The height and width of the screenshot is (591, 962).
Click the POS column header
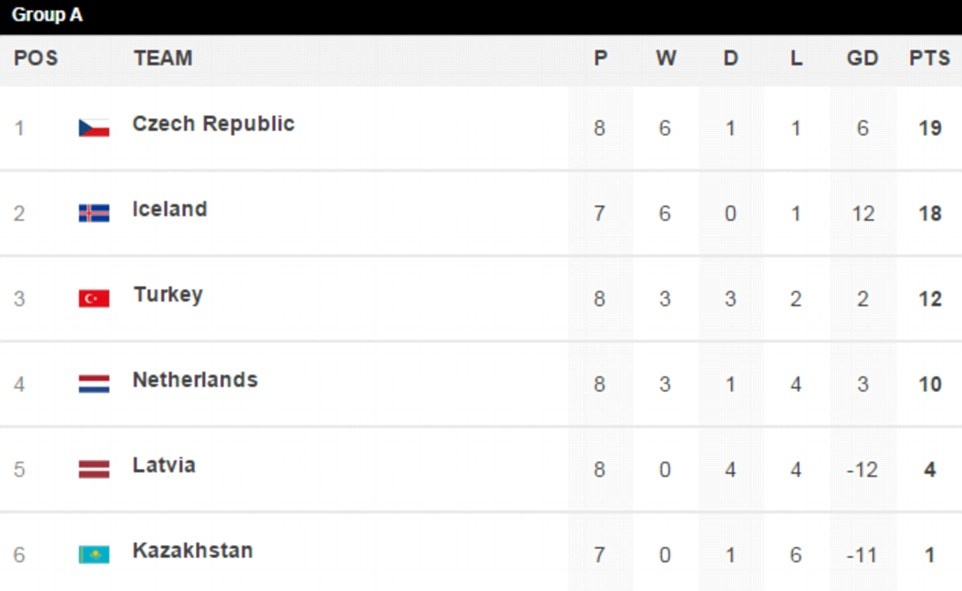click(x=36, y=59)
